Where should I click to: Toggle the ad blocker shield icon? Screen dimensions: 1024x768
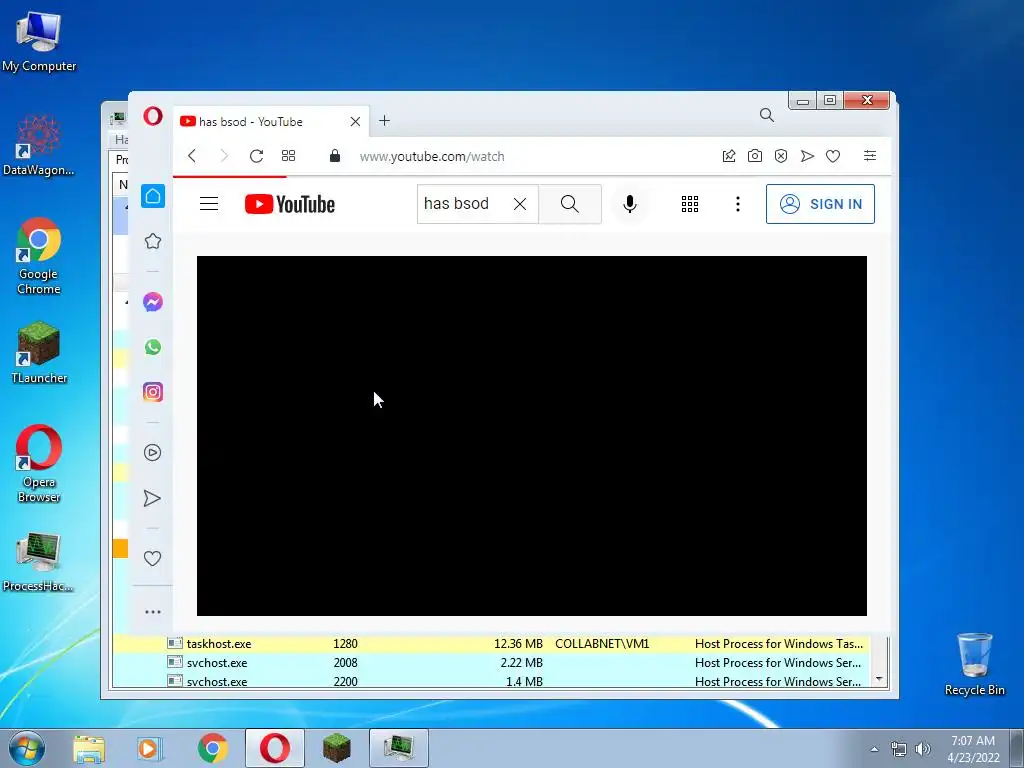click(x=780, y=156)
